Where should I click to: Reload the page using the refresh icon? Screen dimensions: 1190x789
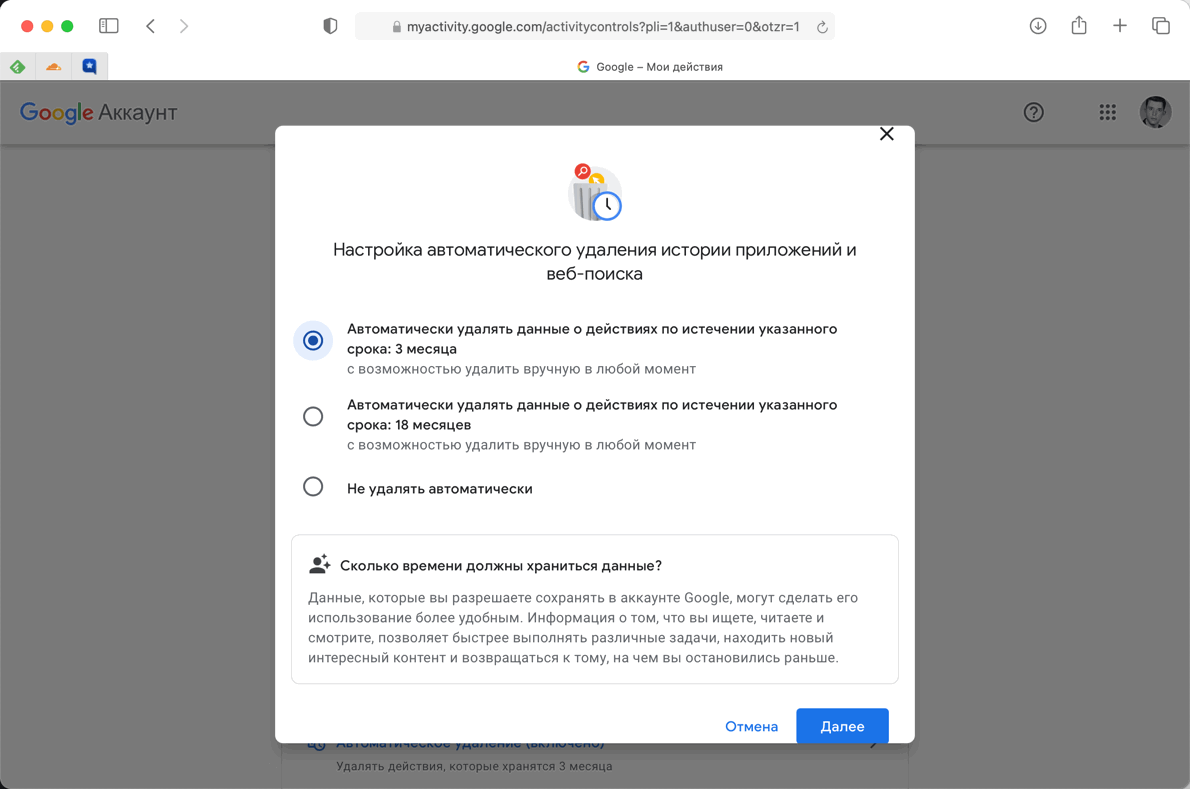[x=822, y=25]
